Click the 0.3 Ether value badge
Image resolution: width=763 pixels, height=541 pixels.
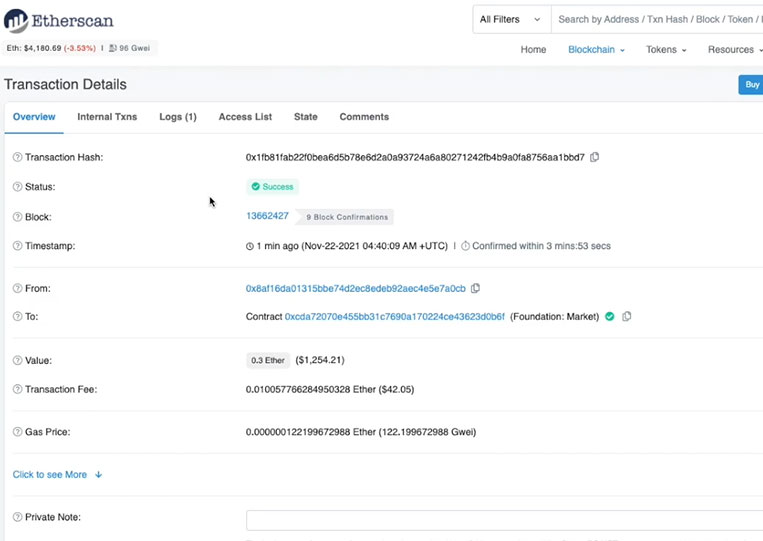pos(268,361)
